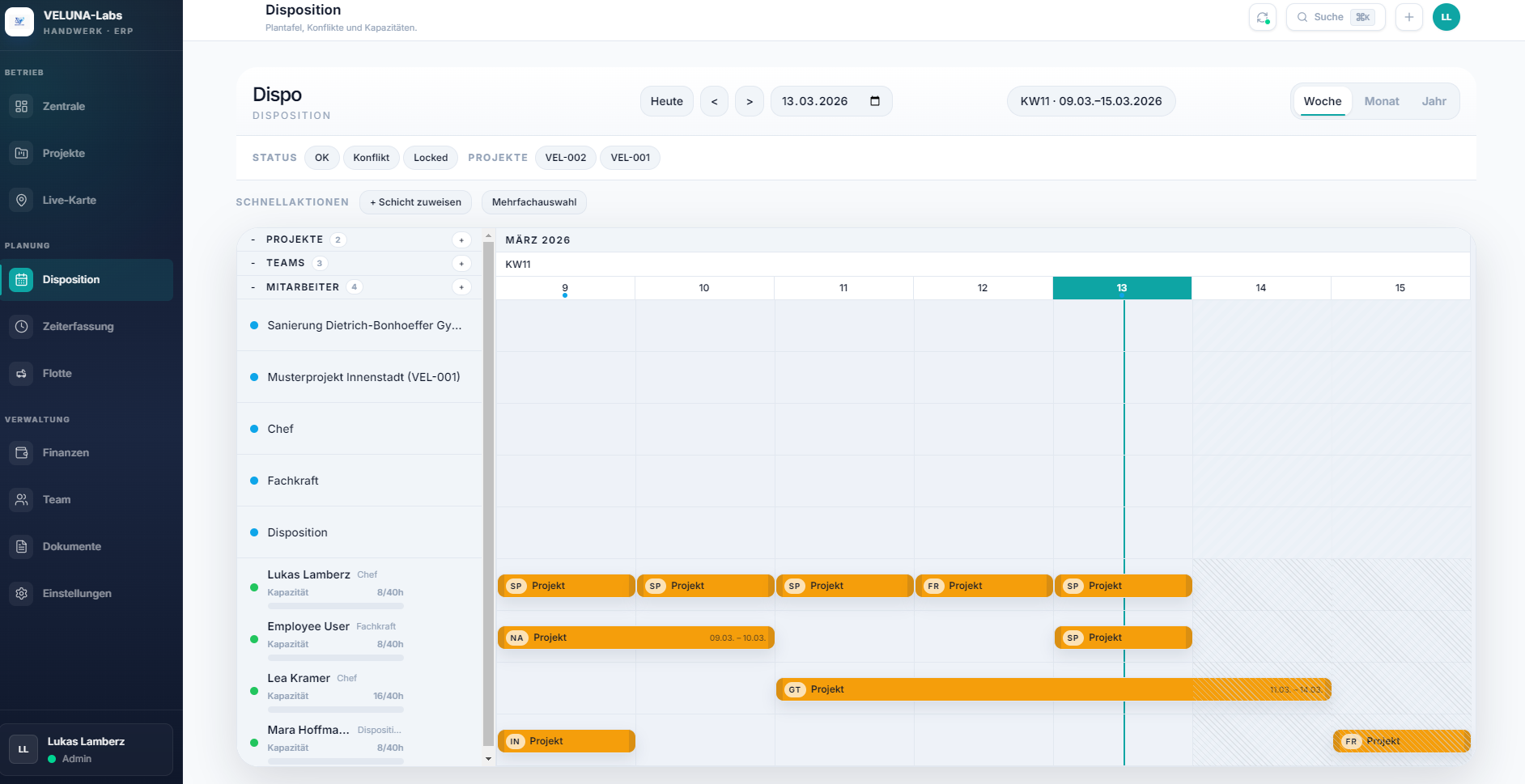1525x784 pixels.
Task: Open the Zentrale dashboard icon
Action: point(20,106)
